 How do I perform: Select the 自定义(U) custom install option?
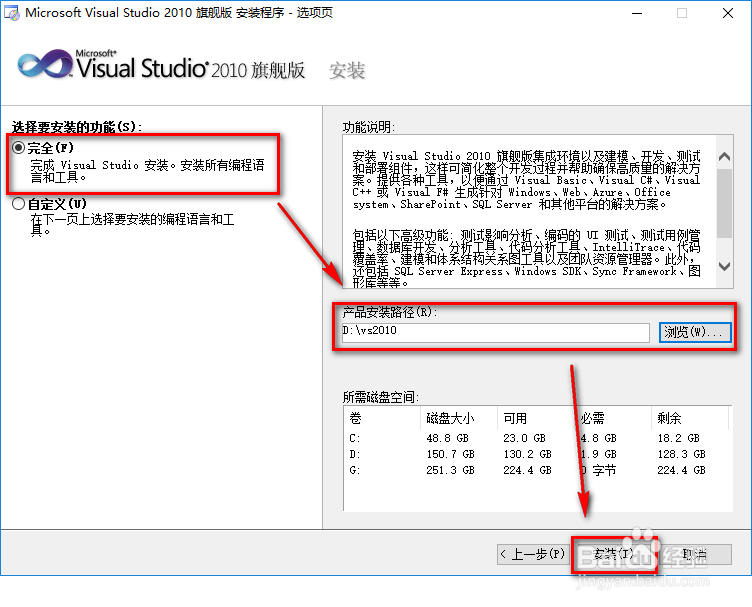click(x=18, y=204)
